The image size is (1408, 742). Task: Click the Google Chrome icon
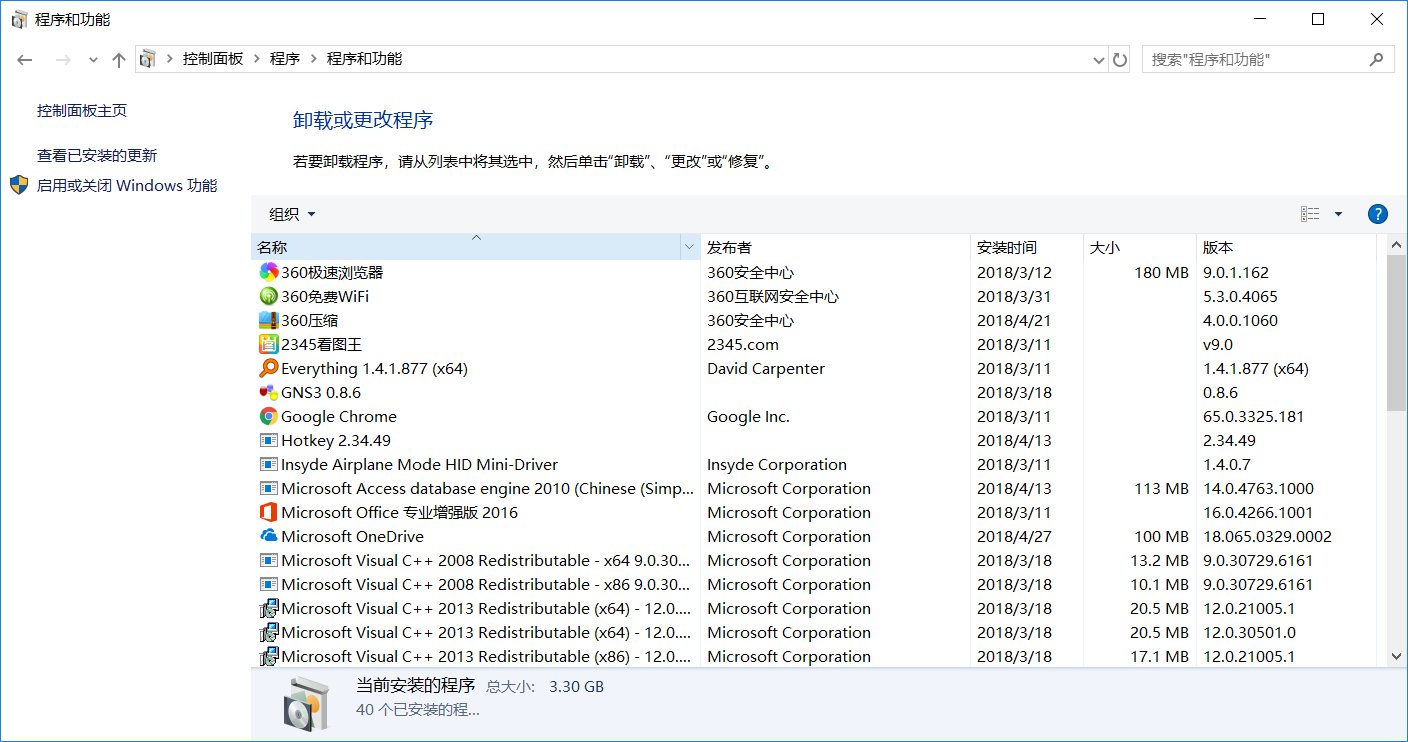268,416
